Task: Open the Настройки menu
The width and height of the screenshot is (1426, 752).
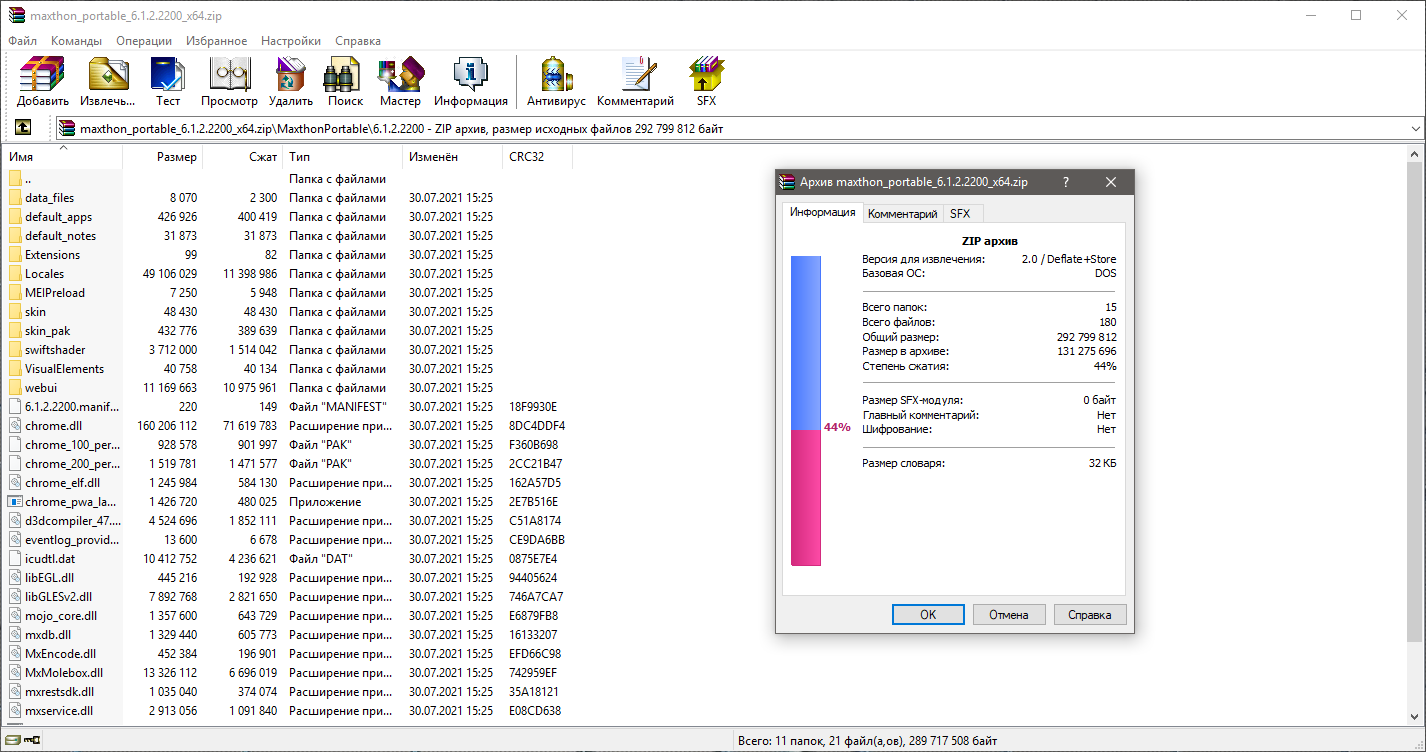Action: click(x=291, y=41)
